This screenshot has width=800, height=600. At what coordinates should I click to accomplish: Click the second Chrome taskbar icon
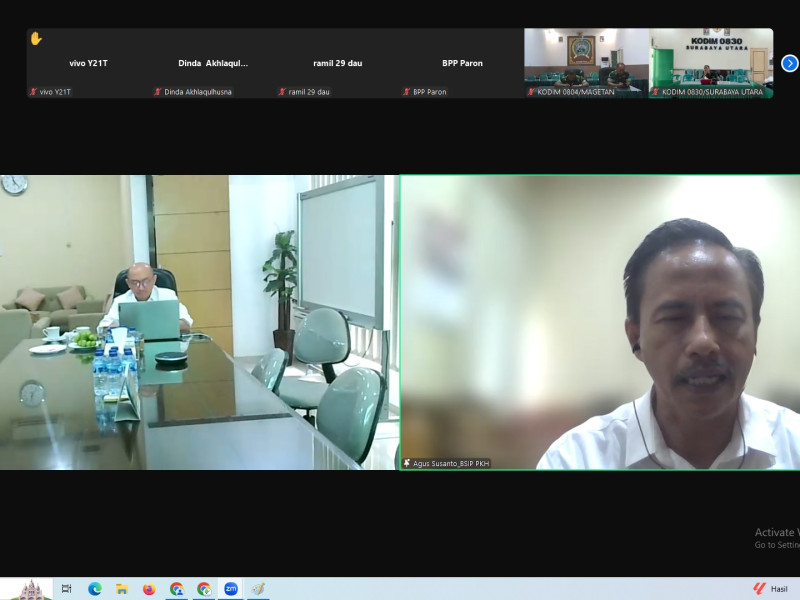pos(204,589)
